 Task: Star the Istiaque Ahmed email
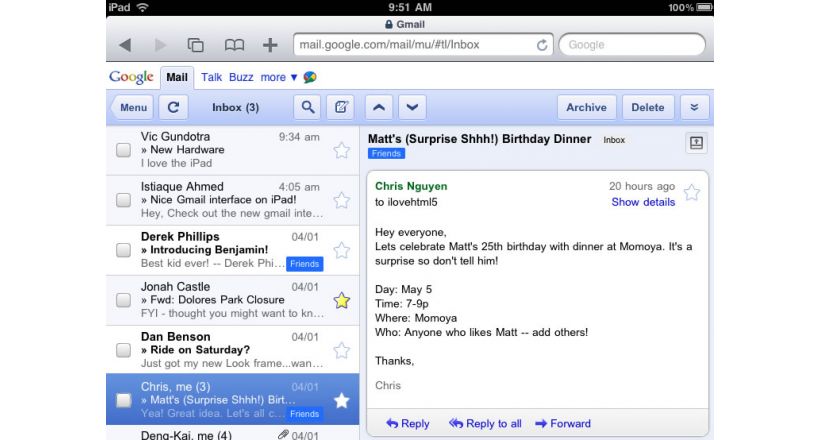click(341, 200)
